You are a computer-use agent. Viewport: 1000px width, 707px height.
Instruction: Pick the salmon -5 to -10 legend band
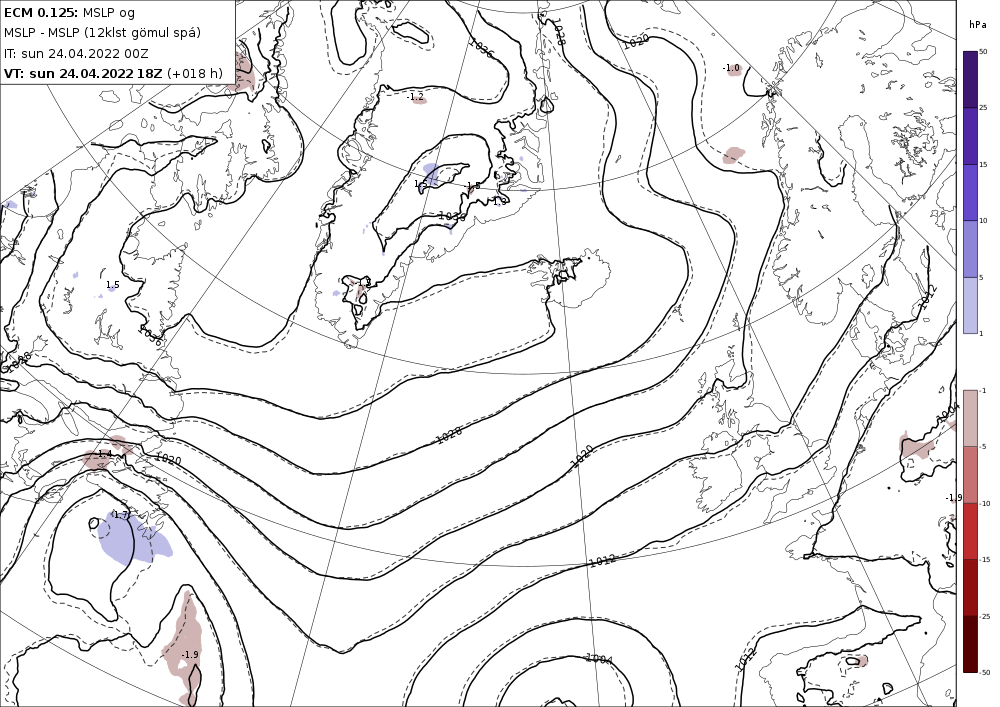pos(970,474)
